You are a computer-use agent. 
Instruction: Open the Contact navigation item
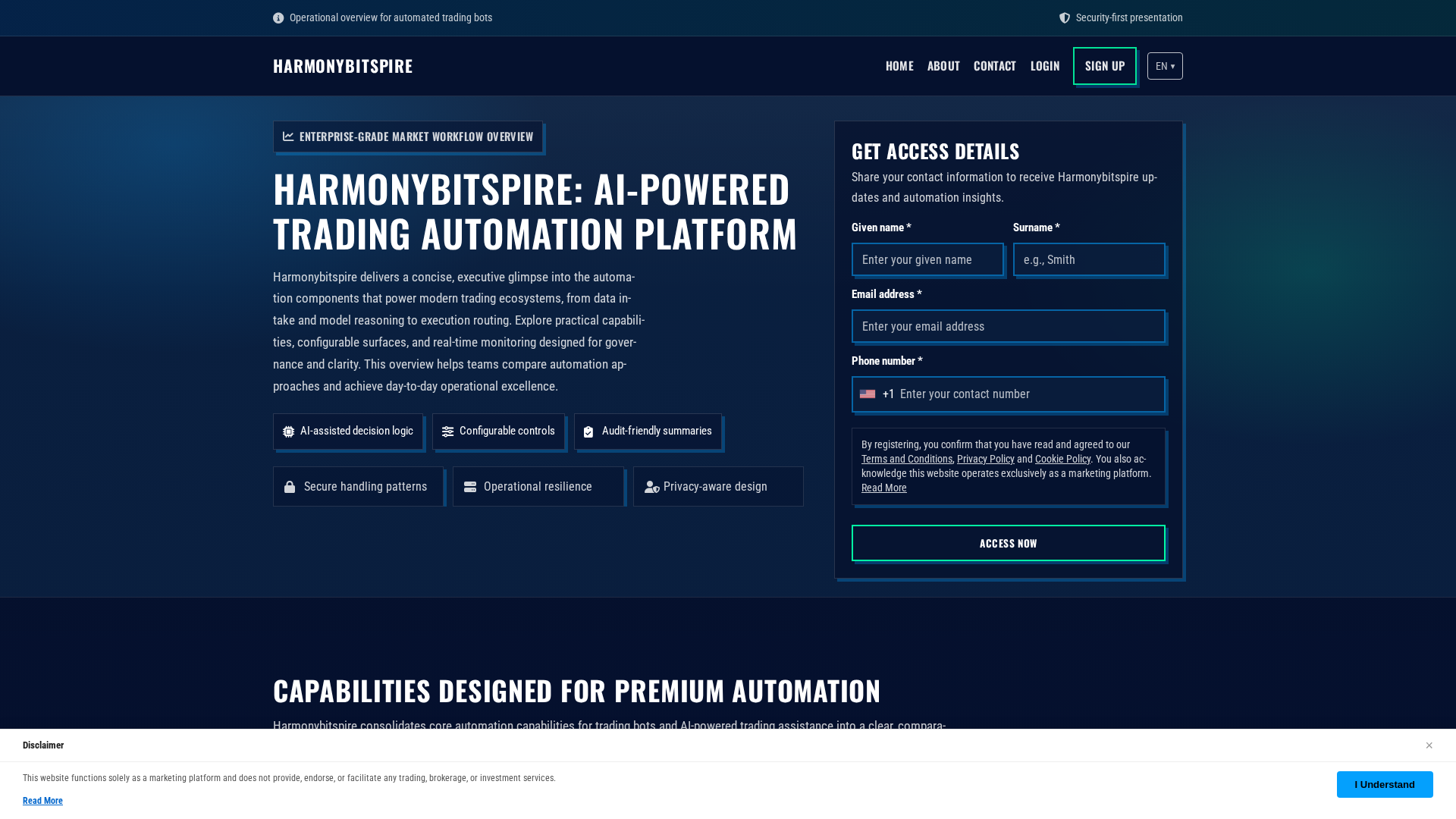tap(994, 66)
